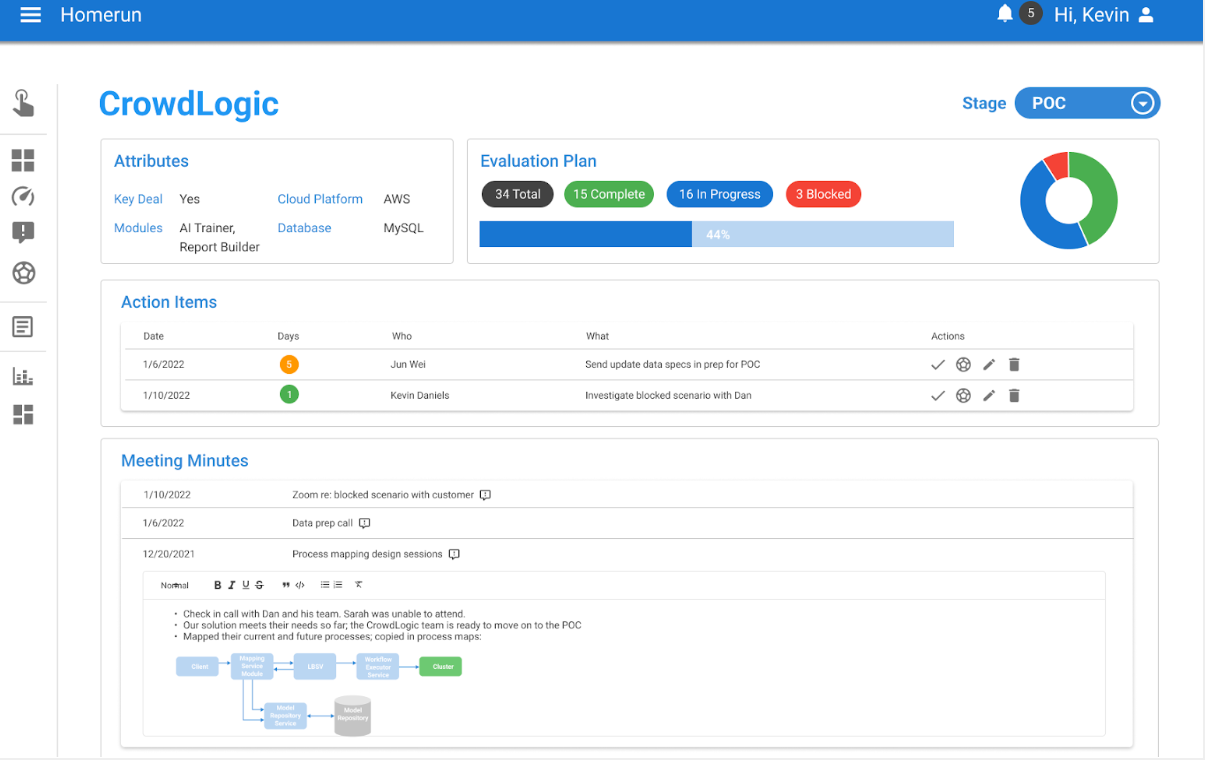
Task: Insert a blockquote in the minutes editor
Action: (x=286, y=585)
